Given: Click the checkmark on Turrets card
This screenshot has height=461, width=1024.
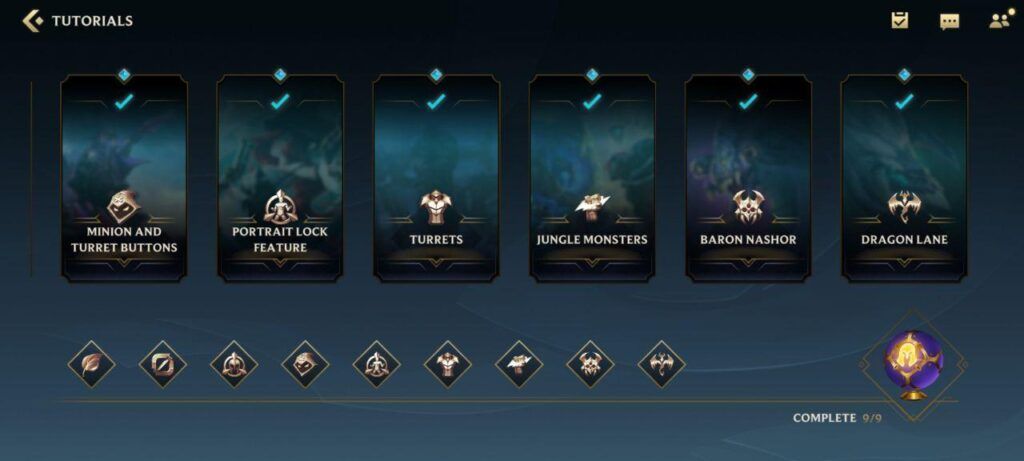Looking at the screenshot, I should click(x=436, y=101).
